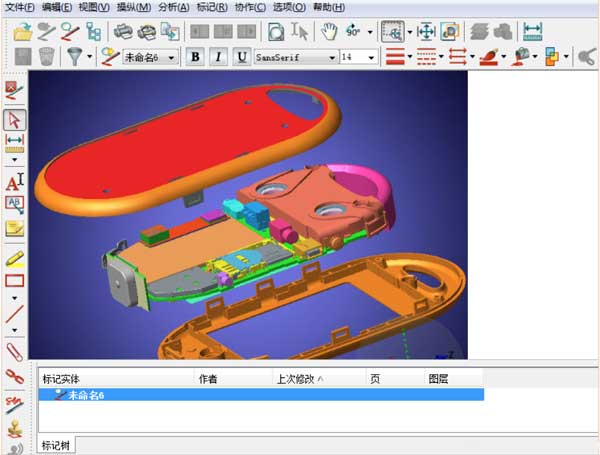Select the text annotation tool
600x455 pixels.
[x=14, y=182]
